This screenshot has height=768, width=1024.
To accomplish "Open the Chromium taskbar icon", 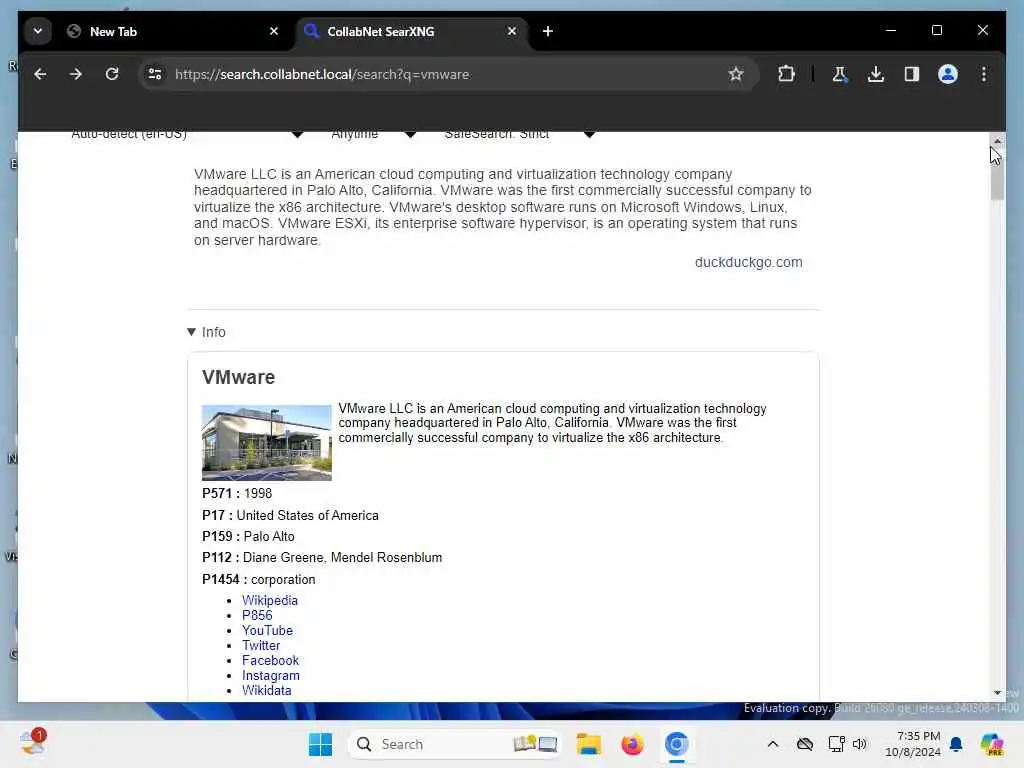I will pyautogui.click(x=677, y=744).
